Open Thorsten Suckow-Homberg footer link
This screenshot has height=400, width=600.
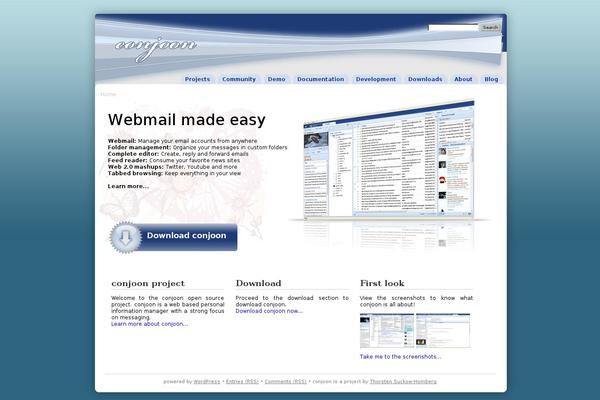tap(403, 382)
